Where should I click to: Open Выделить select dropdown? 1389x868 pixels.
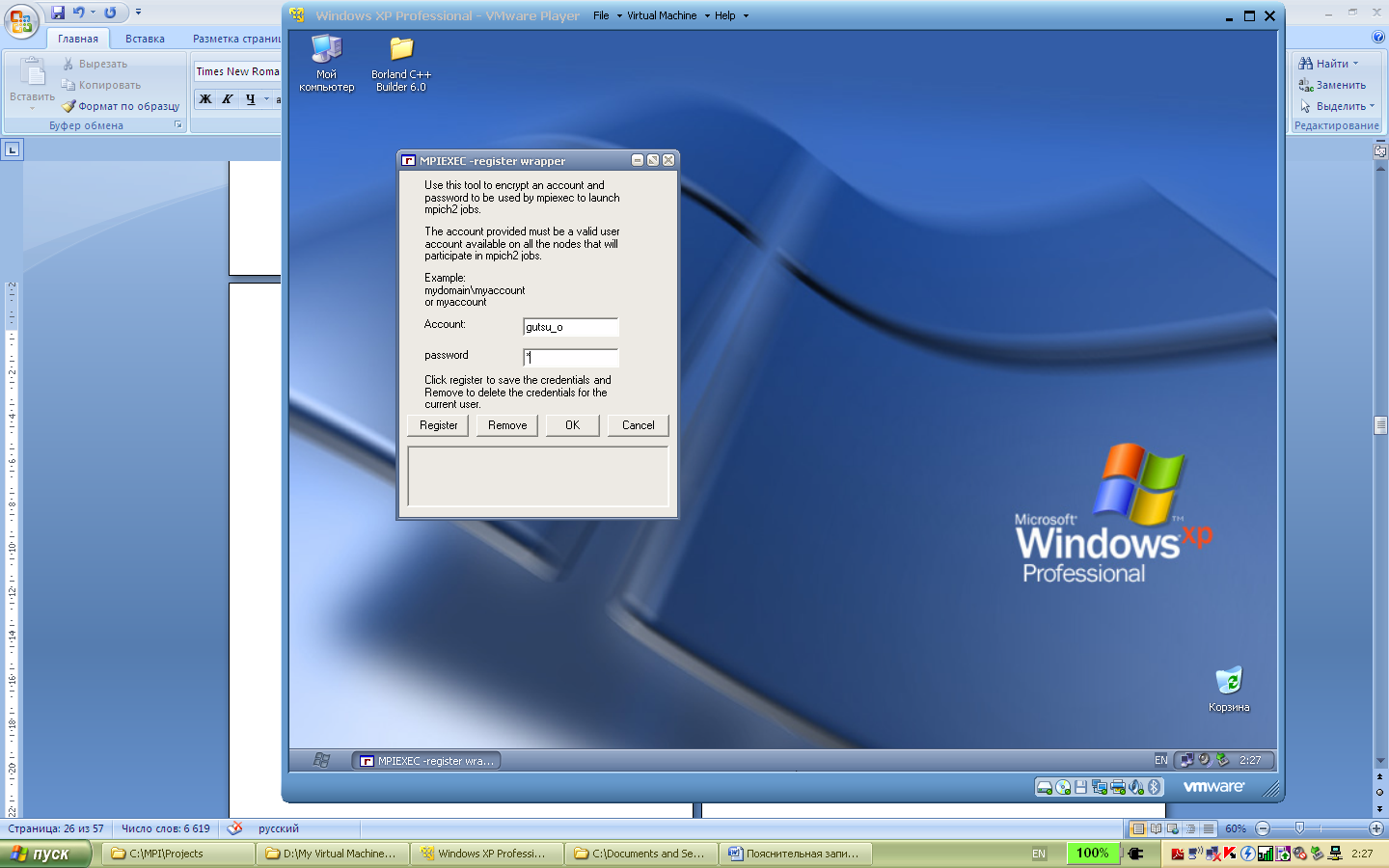point(1337,106)
